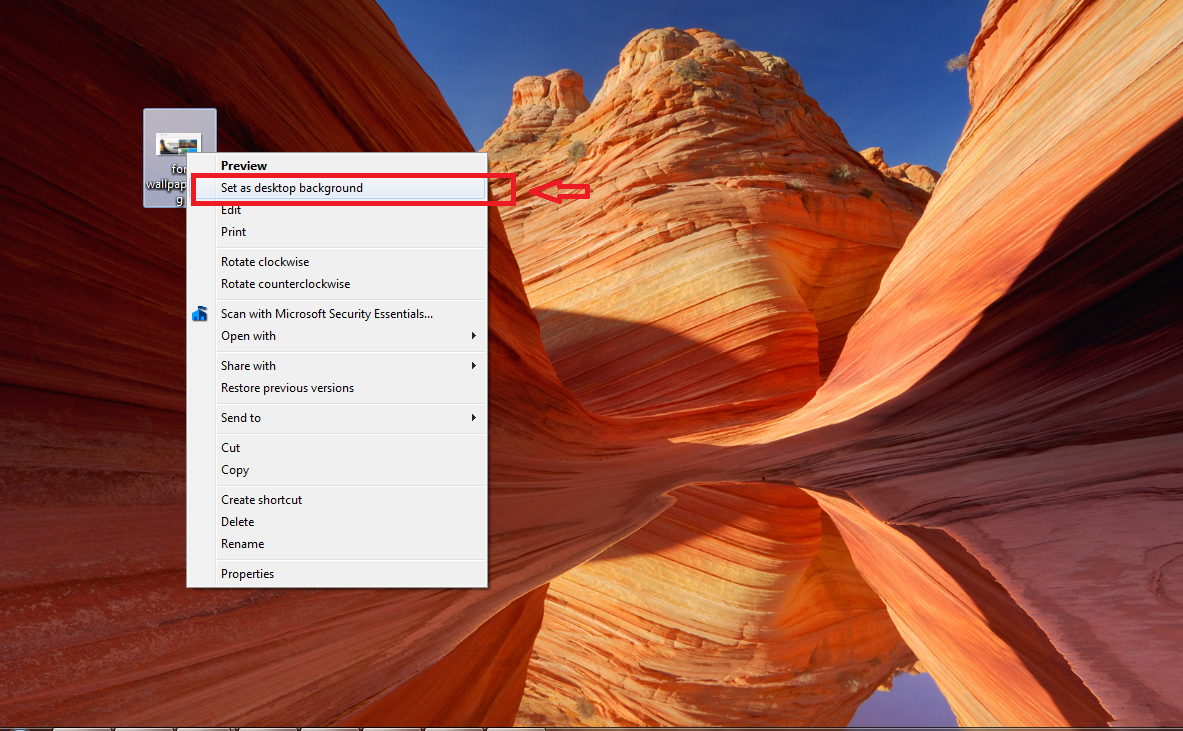
Task: Expand the Share with submenu arrow
Action: [474, 366]
